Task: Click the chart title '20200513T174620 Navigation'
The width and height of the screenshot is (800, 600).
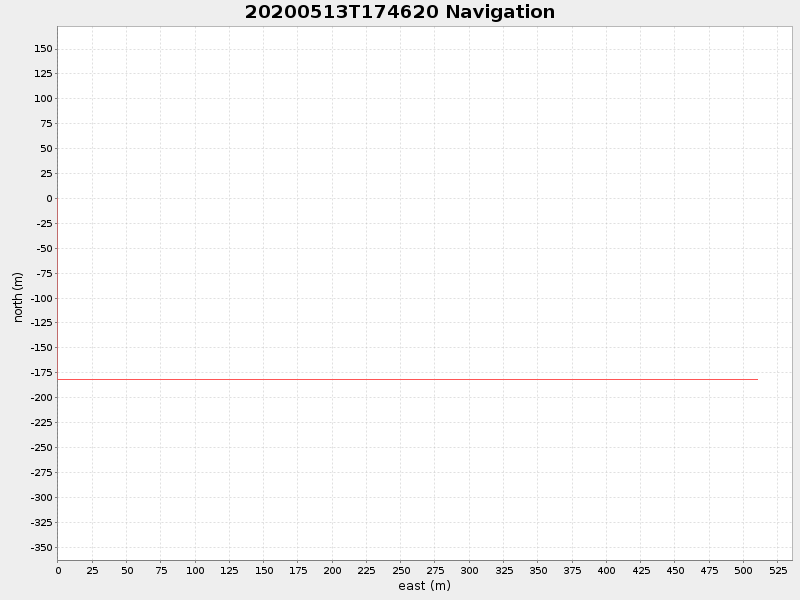Action: click(399, 12)
